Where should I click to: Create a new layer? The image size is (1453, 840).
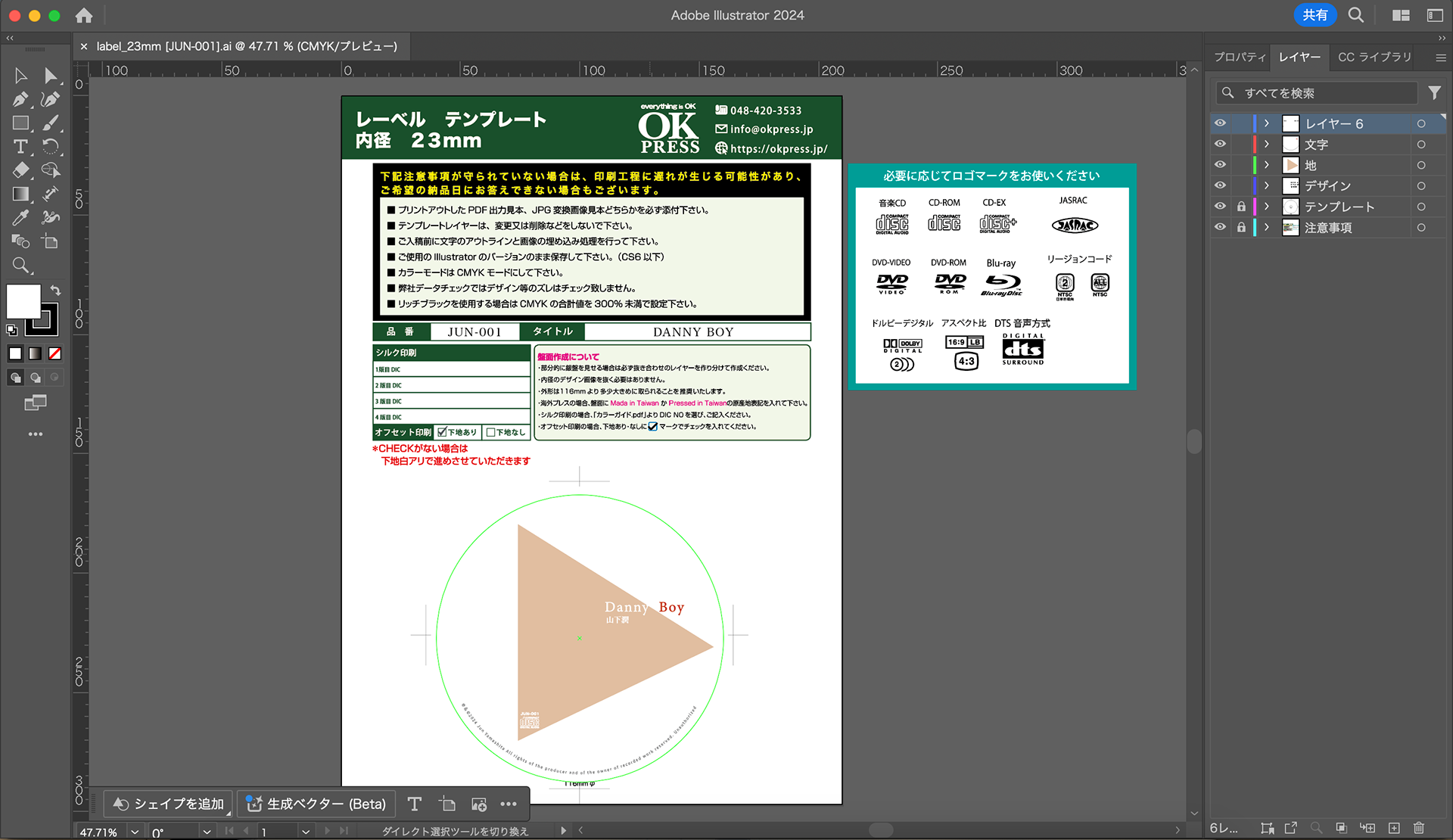coord(1394,829)
